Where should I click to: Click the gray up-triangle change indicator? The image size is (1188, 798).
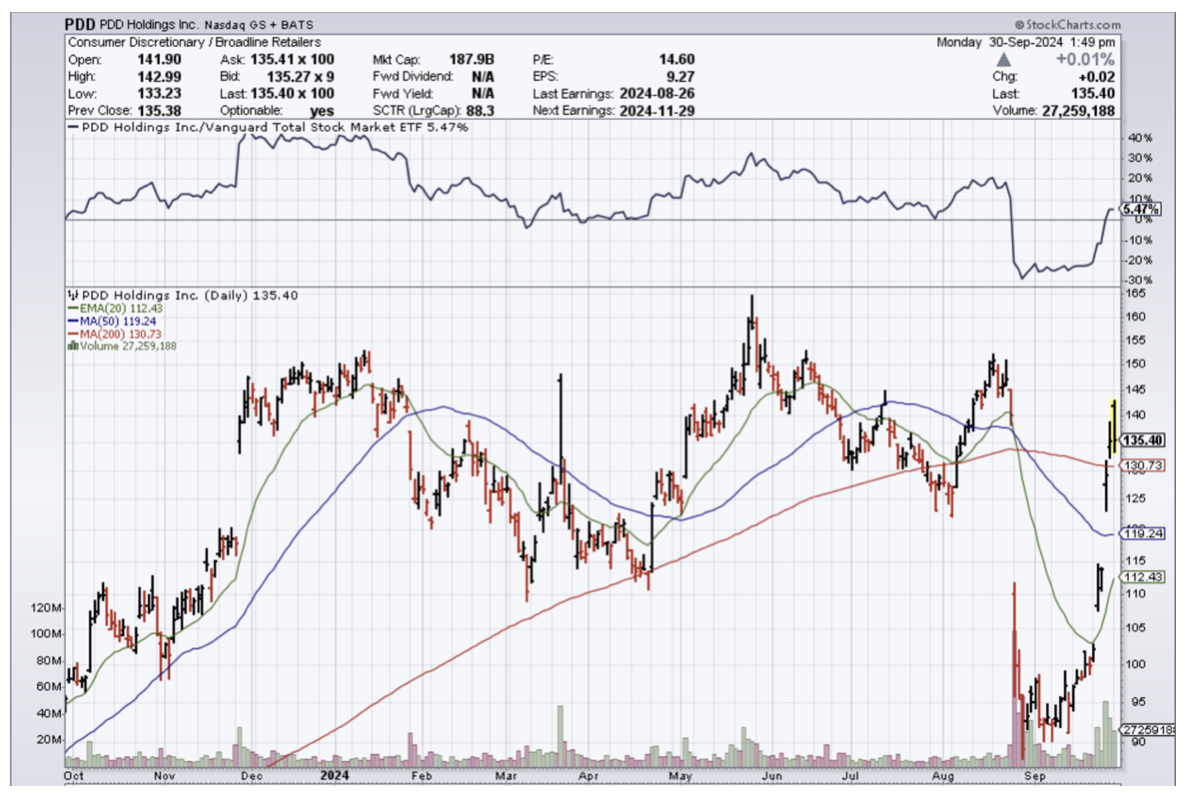(1003, 59)
